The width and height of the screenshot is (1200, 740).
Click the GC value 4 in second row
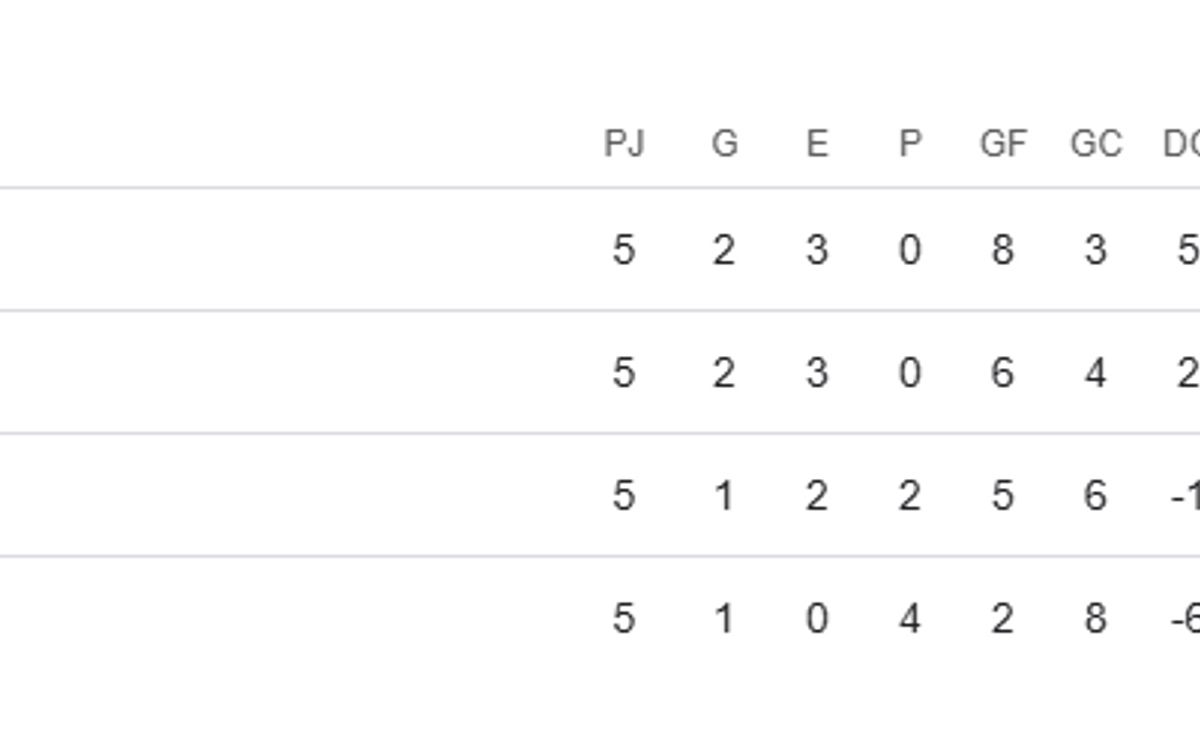click(x=1096, y=373)
